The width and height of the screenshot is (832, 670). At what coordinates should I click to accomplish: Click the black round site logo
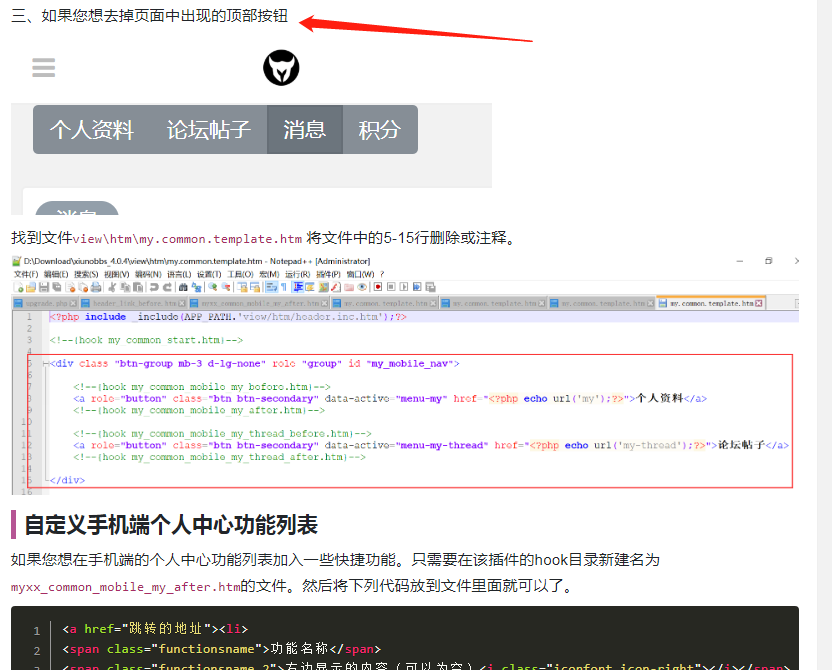[x=281, y=68]
